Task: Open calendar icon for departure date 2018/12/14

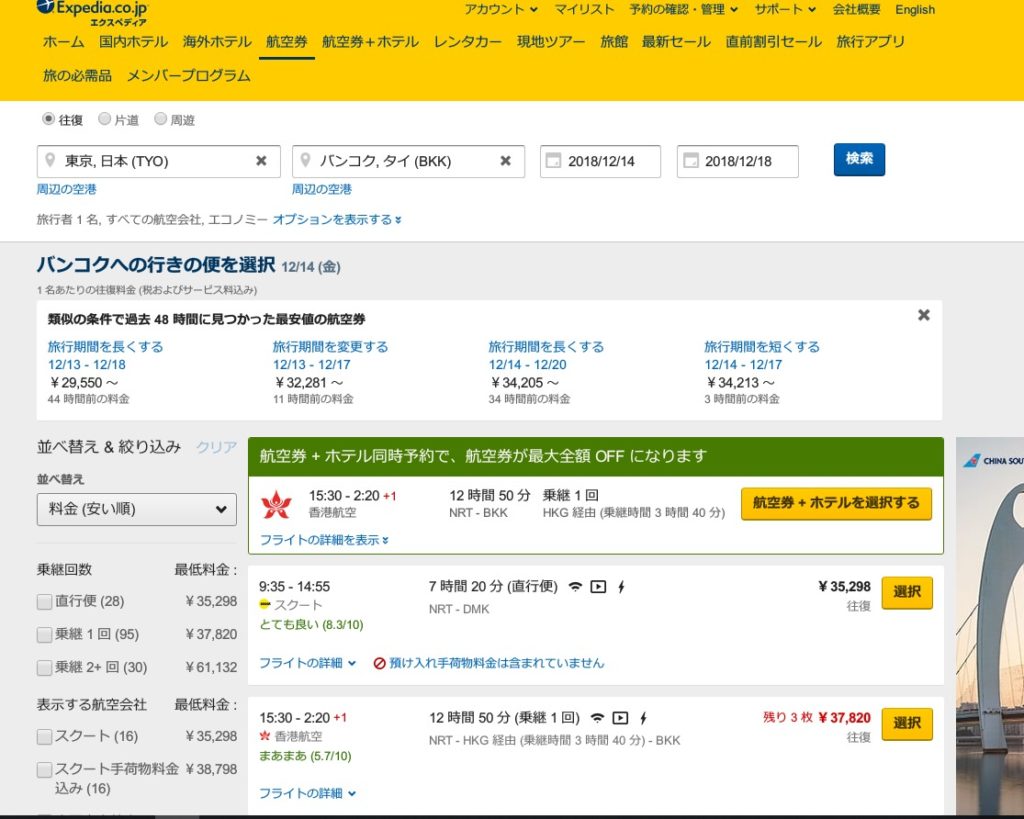Action: (553, 160)
